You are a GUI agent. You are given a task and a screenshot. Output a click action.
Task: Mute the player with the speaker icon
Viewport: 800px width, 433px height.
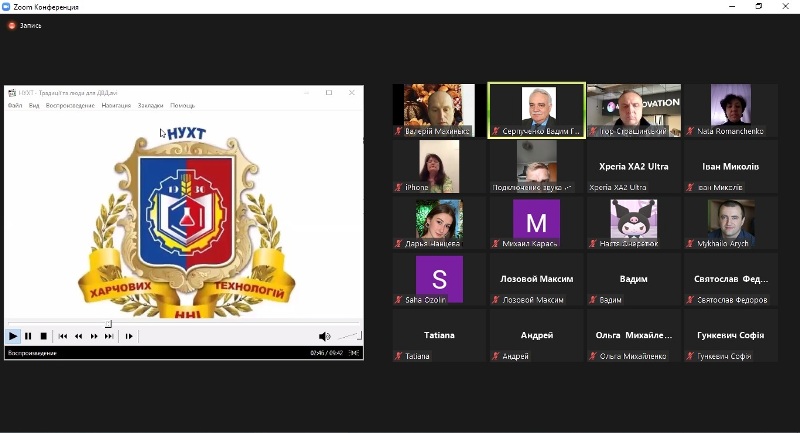coord(324,336)
